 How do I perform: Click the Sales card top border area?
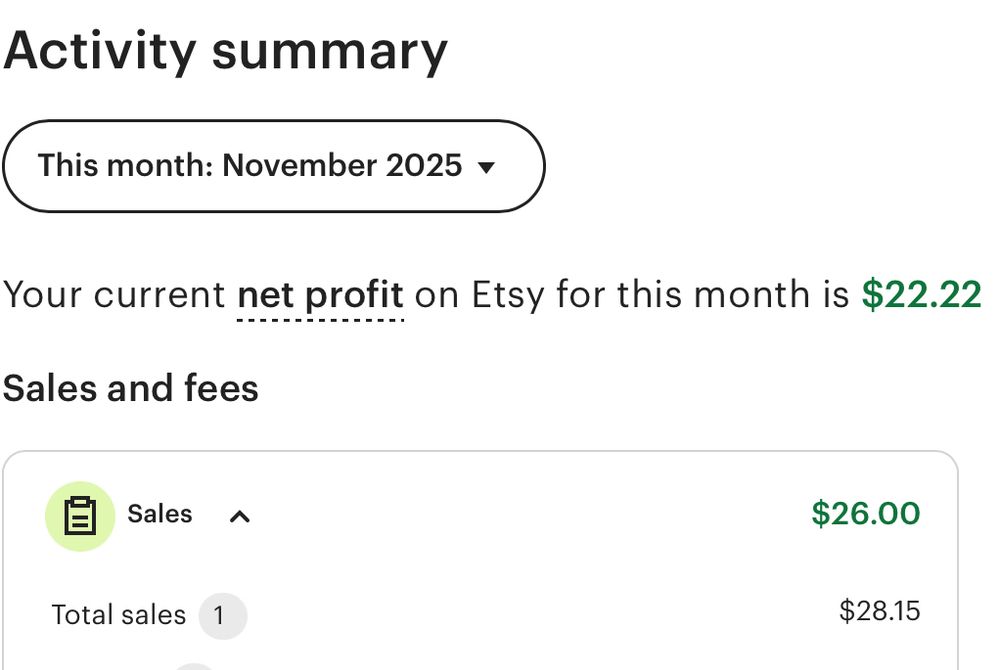pyautogui.click(x=480, y=453)
